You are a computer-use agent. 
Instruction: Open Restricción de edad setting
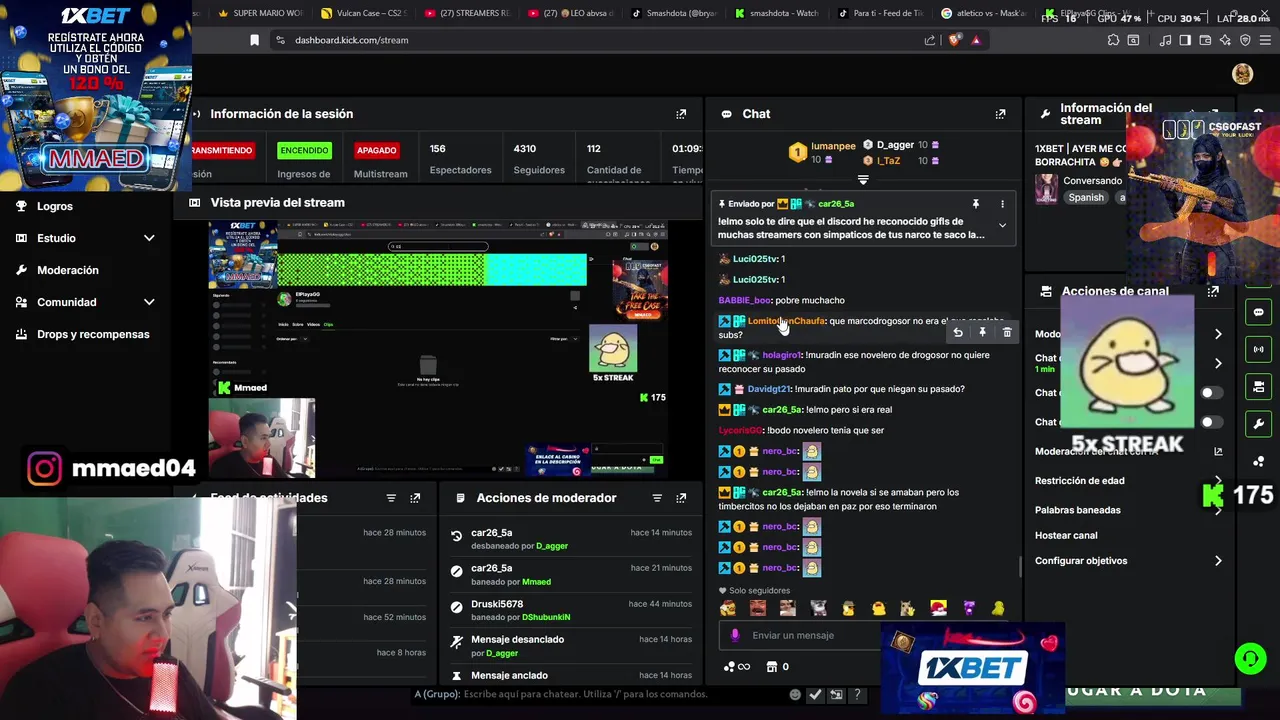(x=1128, y=481)
